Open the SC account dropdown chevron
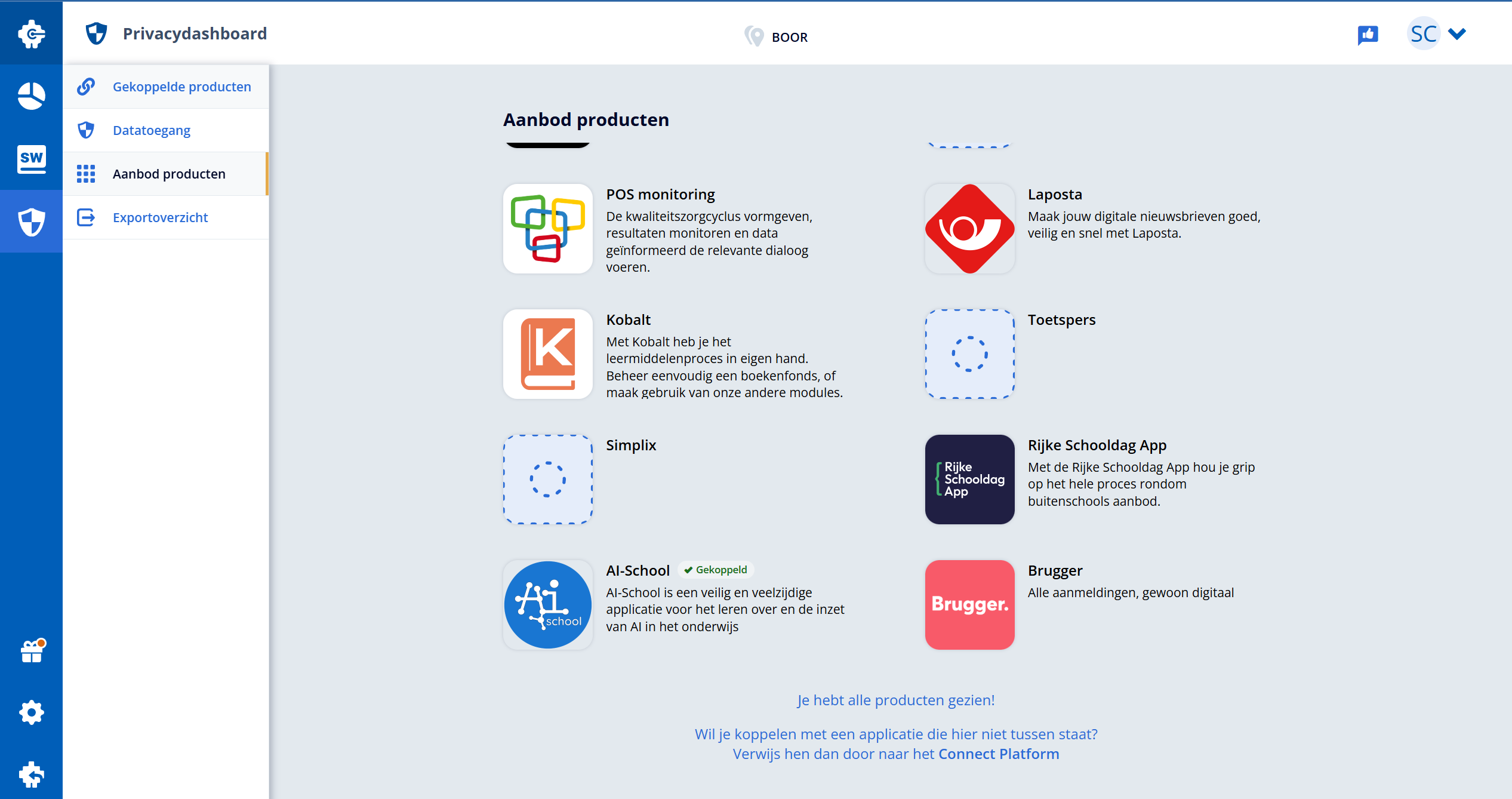 (1456, 34)
